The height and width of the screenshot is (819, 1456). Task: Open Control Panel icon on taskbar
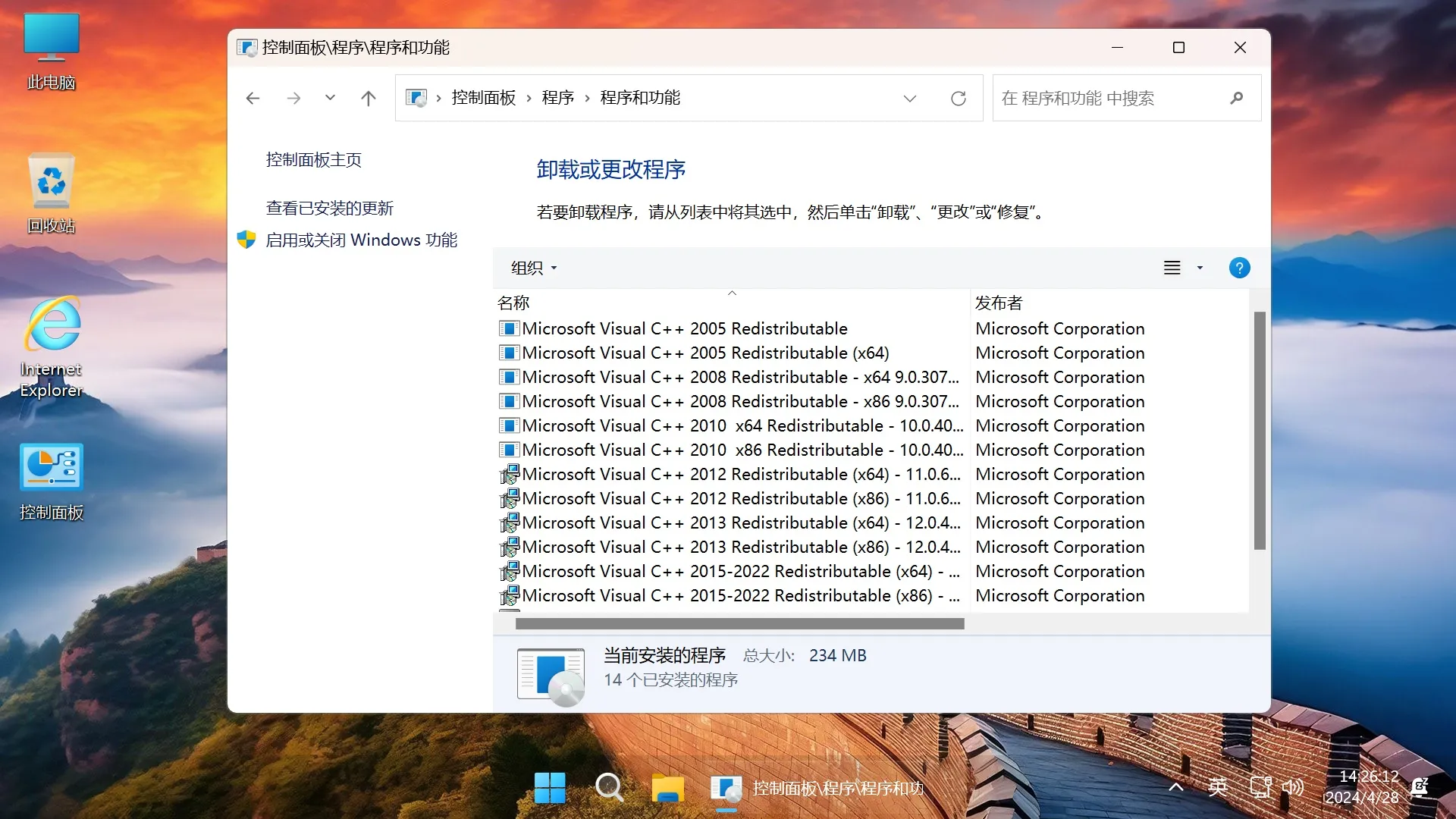click(727, 788)
